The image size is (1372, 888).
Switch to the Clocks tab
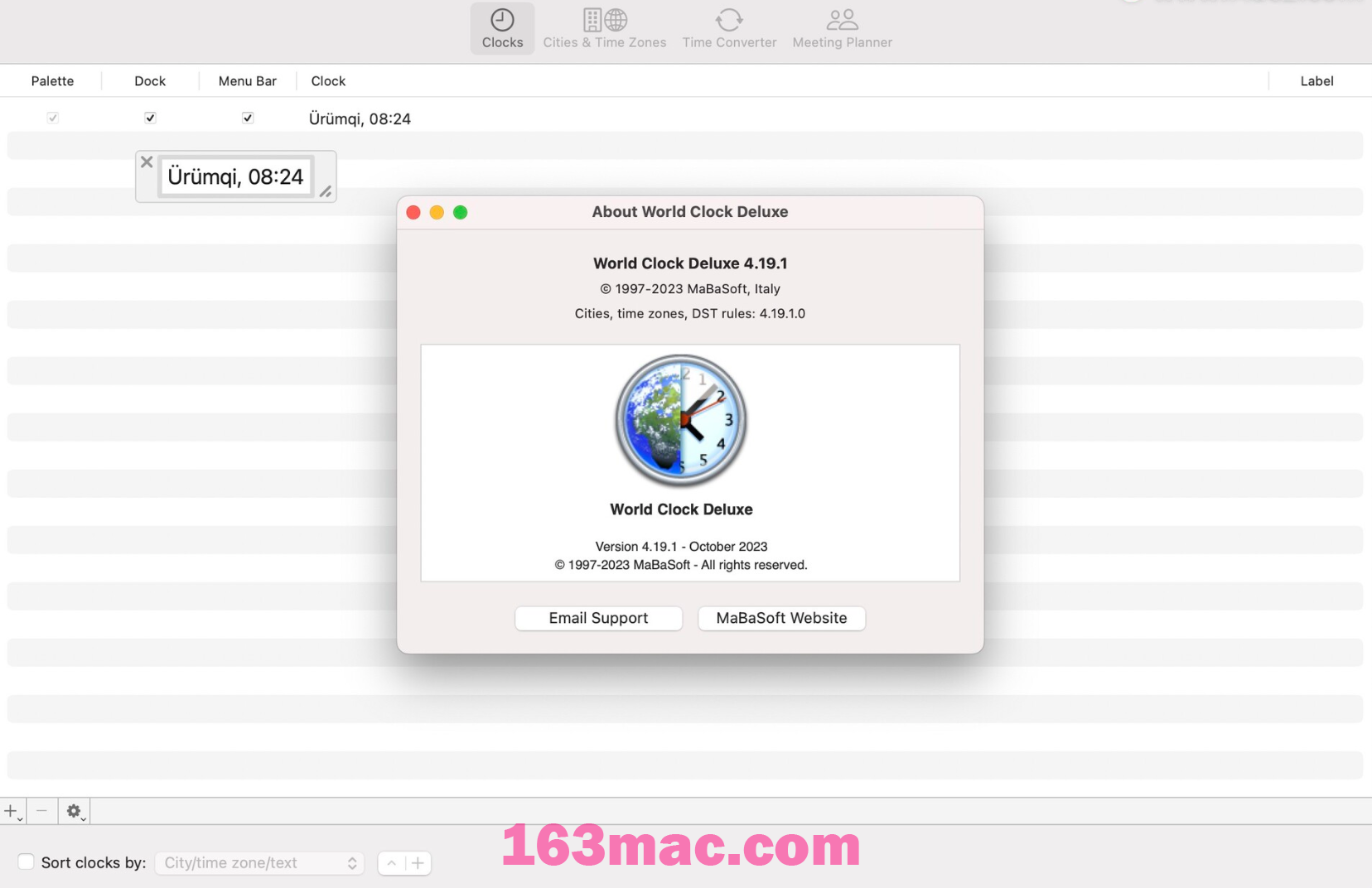(502, 29)
